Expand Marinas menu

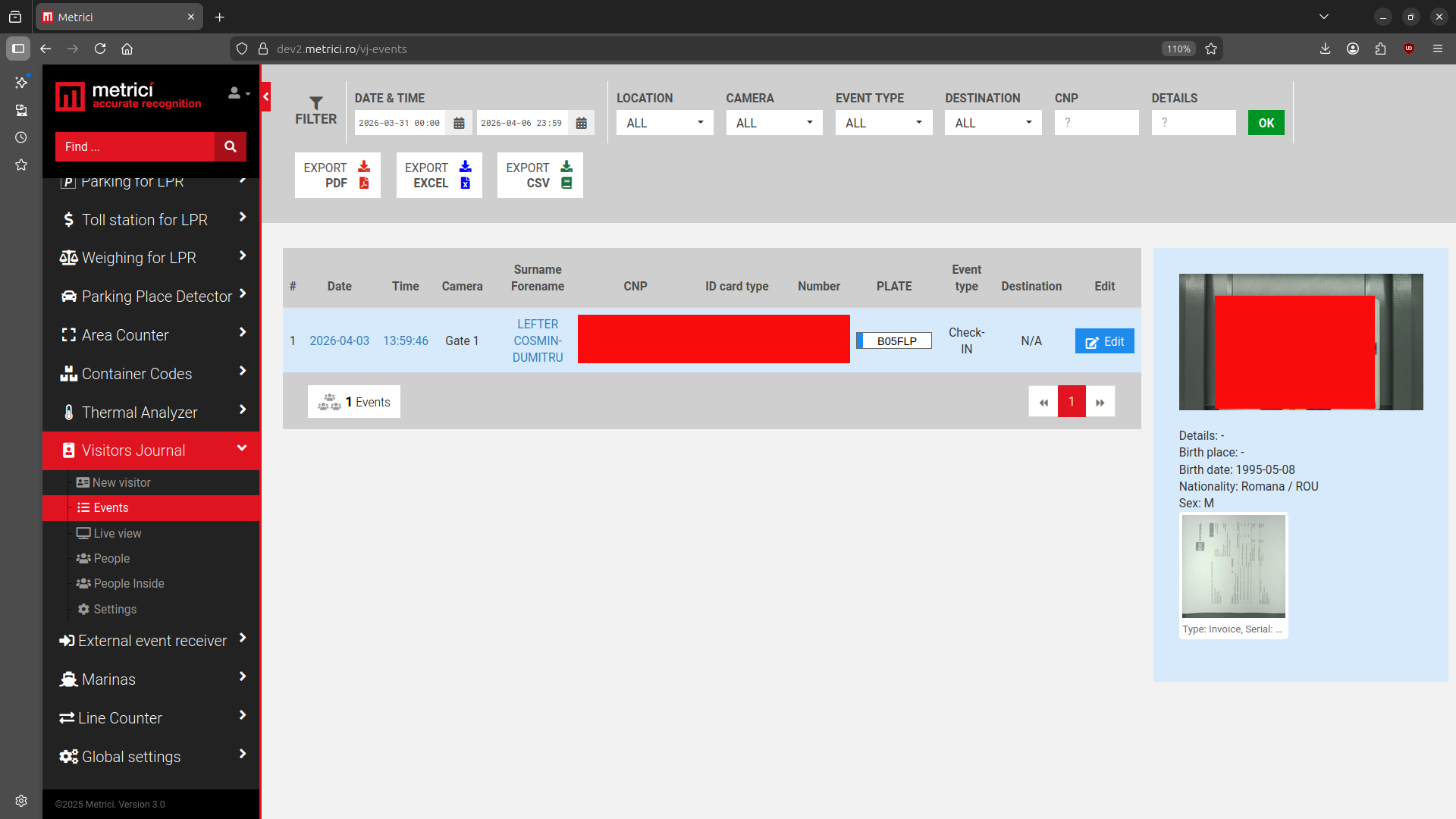click(x=152, y=679)
